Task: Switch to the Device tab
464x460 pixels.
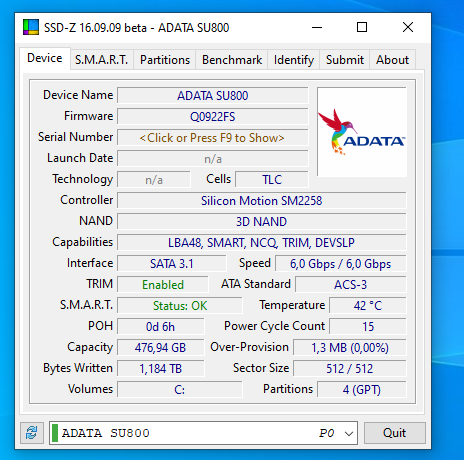Action: [45, 58]
